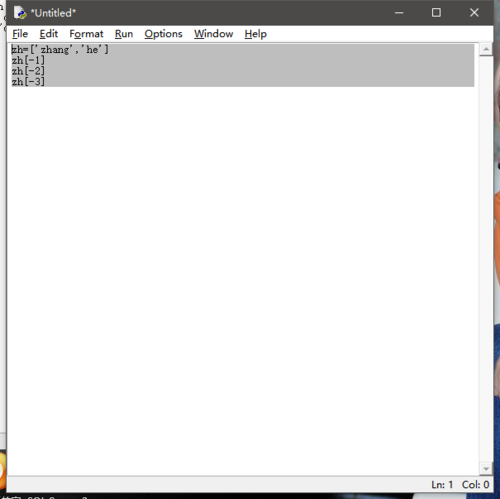The width and height of the screenshot is (500, 499).
Task: Click the Ln: 1 status indicator
Action: tap(442, 484)
